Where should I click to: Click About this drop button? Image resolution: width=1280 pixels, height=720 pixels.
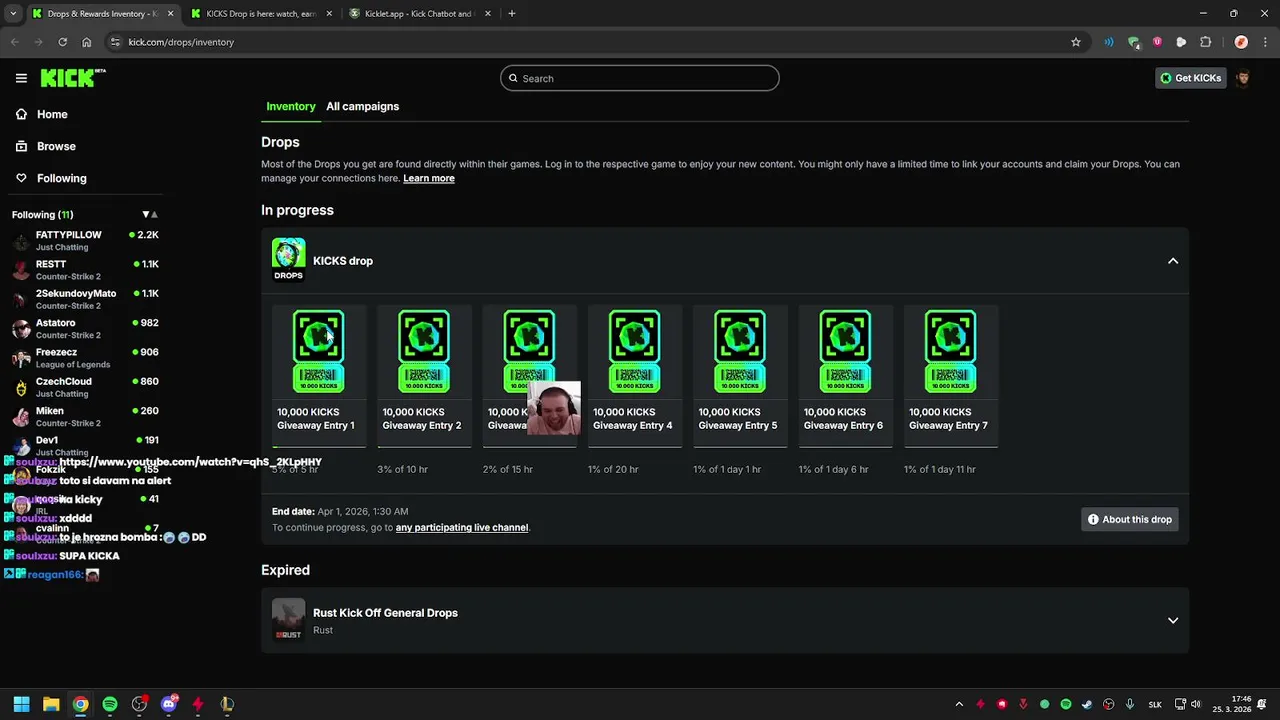[1130, 519]
